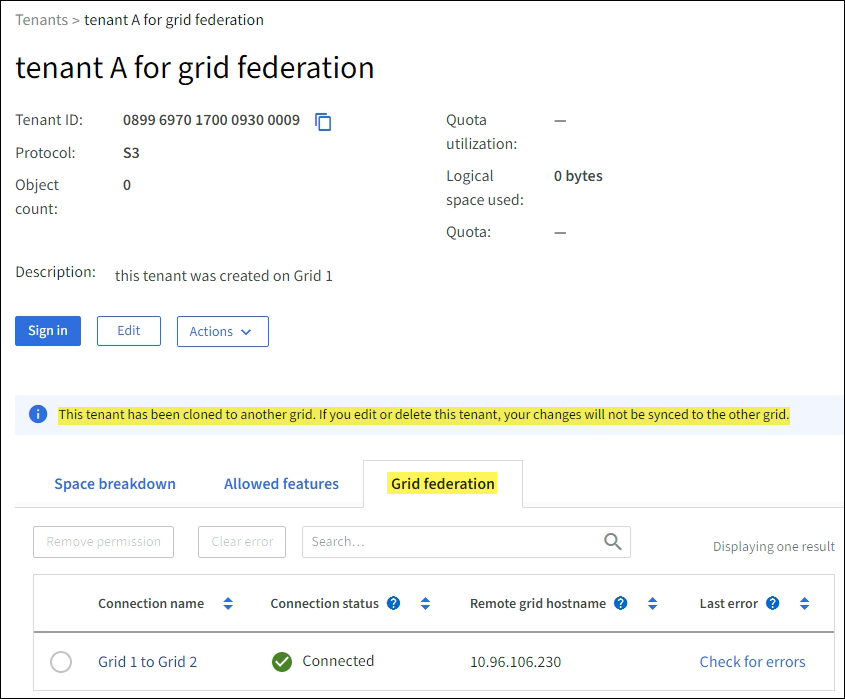845x699 pixels.
Task: Click the search magnifier icon
Action: coord(613,541)
